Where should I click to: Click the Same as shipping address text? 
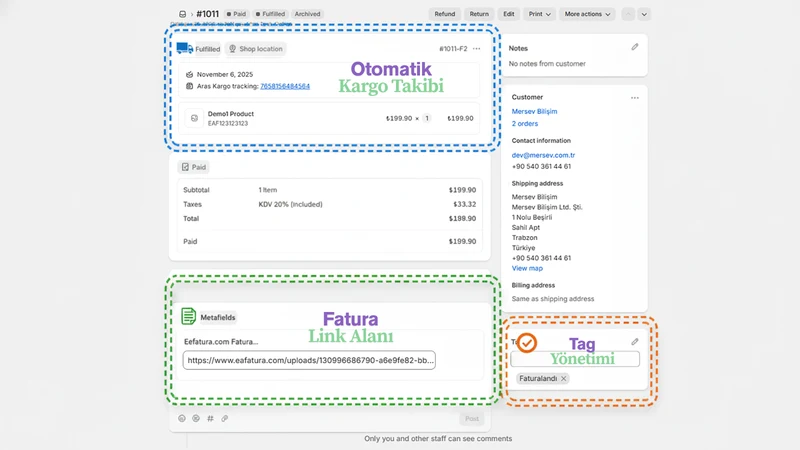click(x=553, y=299)
